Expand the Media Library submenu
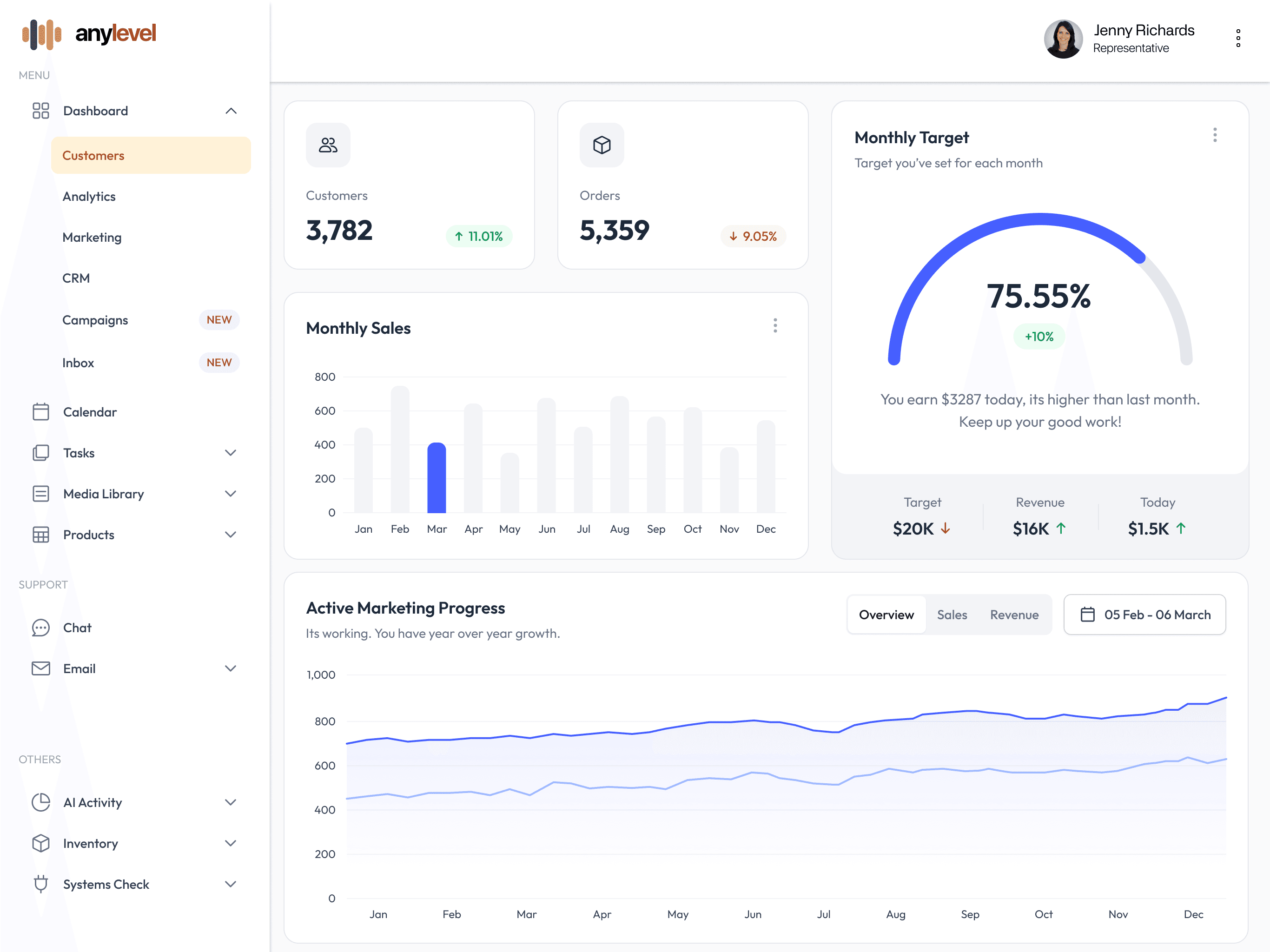The width and height of the screenshot is (1270, 952). click(230, 493)
